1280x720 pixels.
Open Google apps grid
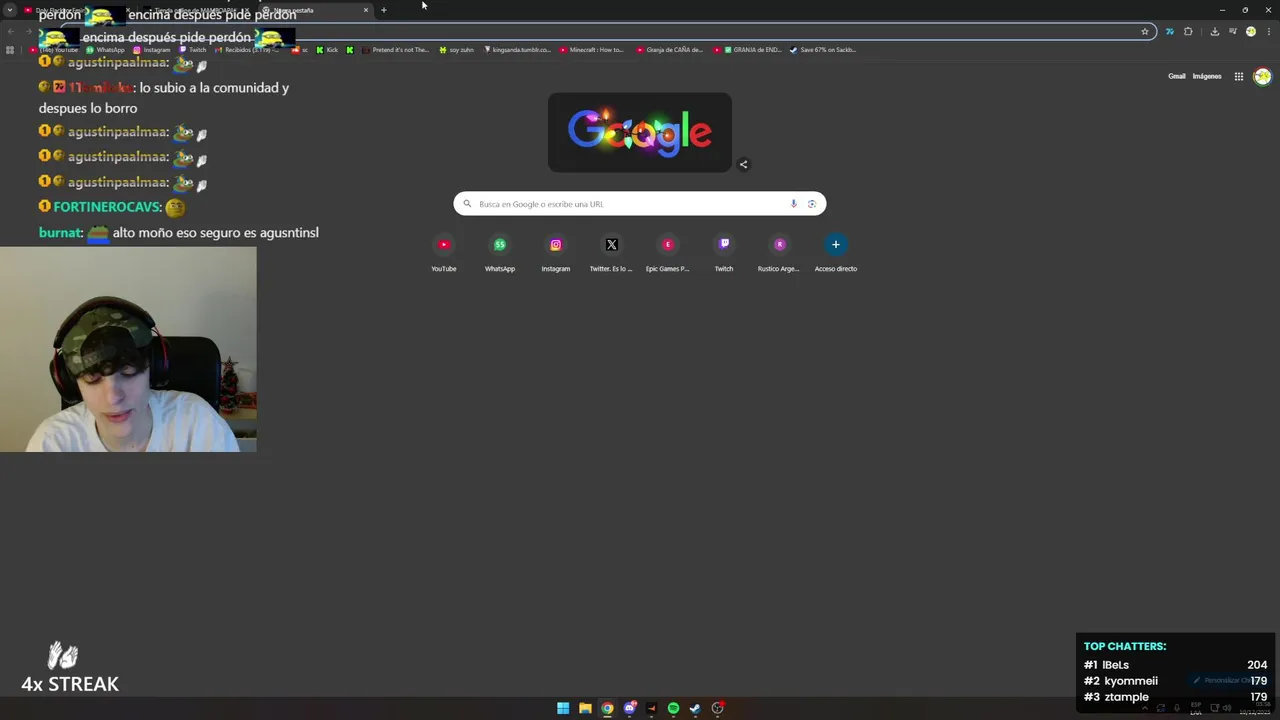click(1238, 76)
